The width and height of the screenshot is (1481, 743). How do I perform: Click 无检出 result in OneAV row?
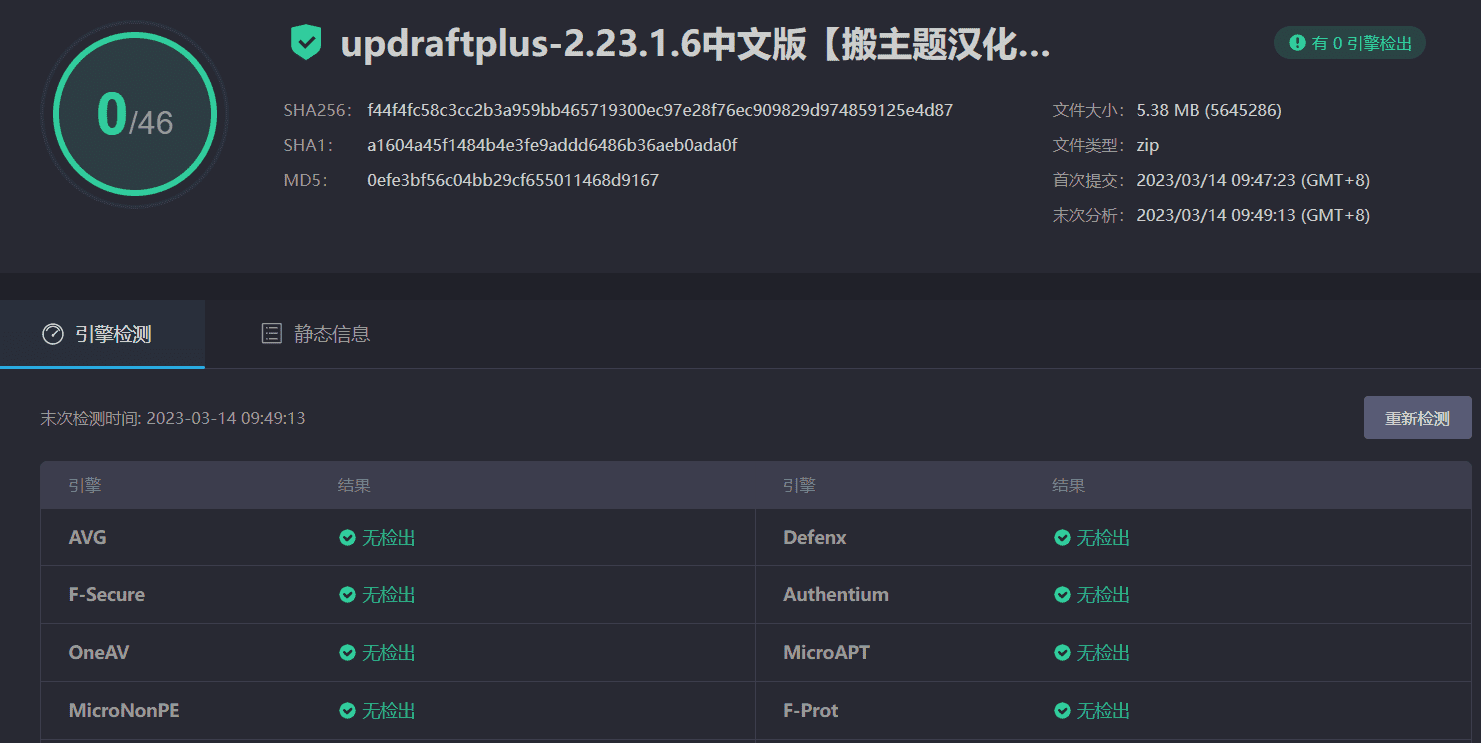(388, 653)
